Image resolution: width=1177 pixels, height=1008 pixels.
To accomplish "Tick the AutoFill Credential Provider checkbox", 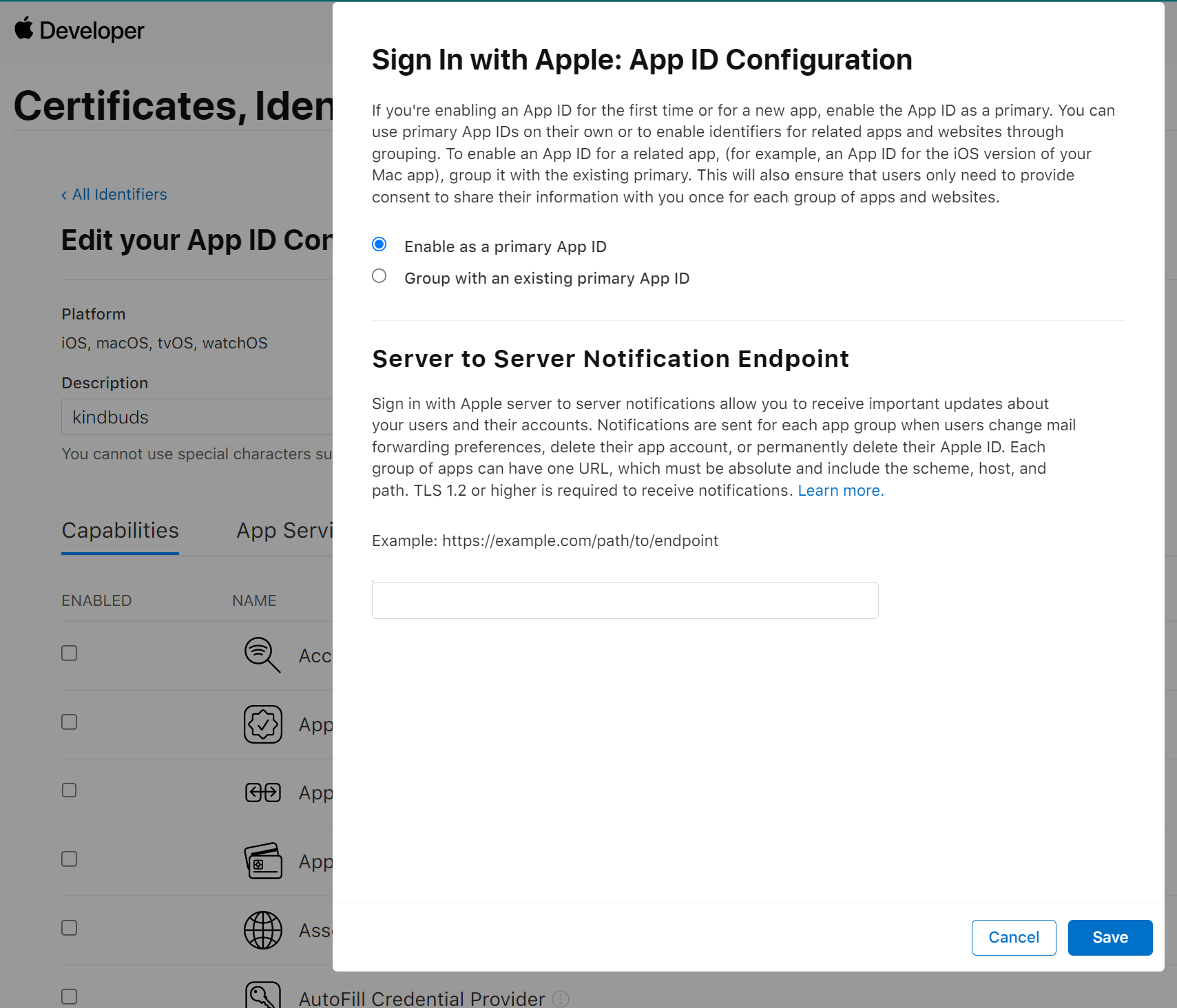I will click(x=69, y=996).
